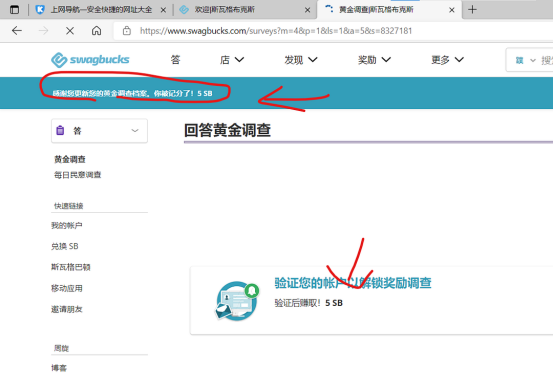The height and width of the screenshot is (375, 553).
Task: Open the tab actions menu icon
Action: (14, 10)
